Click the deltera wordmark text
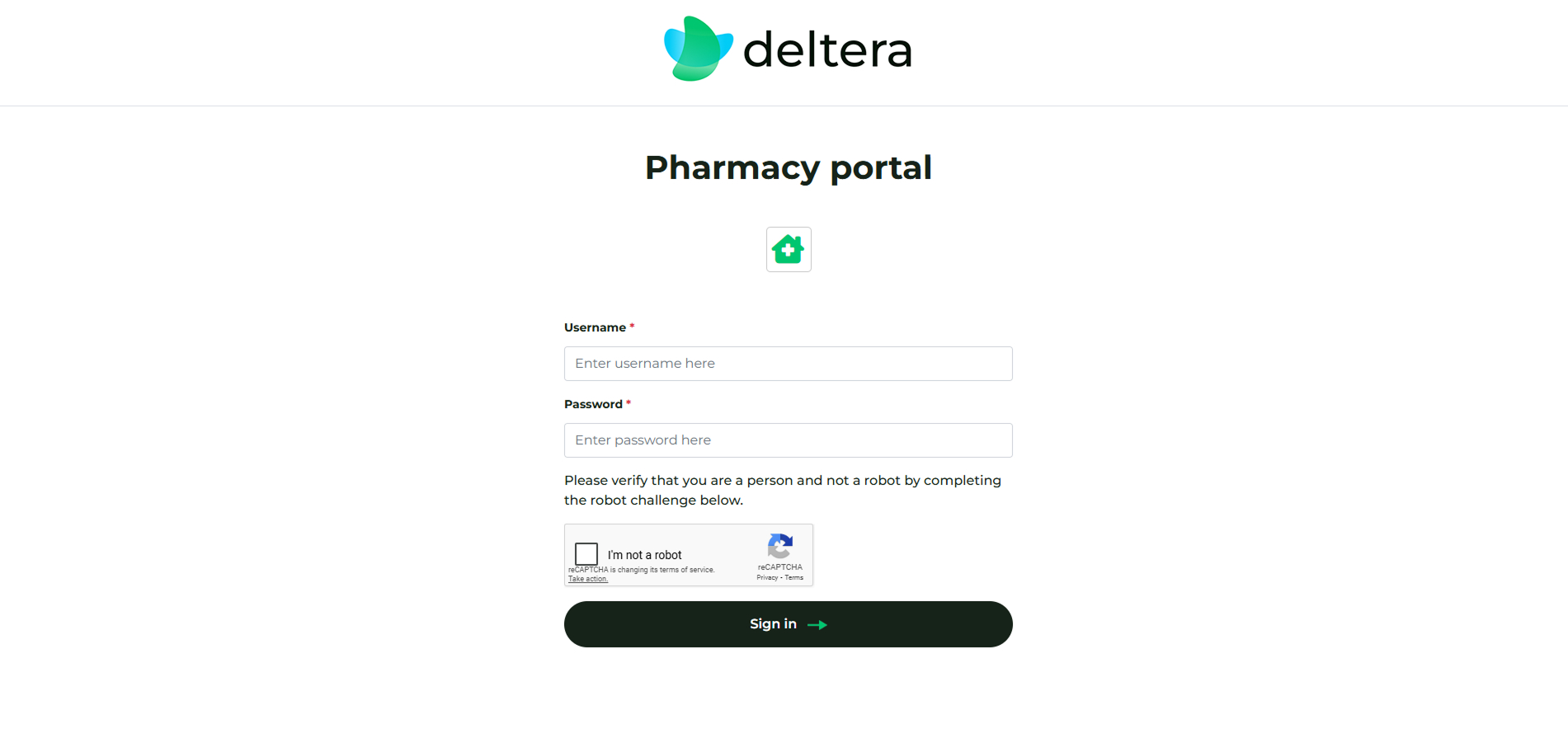The width and height of the screenshot is (1568, 743). coord(827,49)
